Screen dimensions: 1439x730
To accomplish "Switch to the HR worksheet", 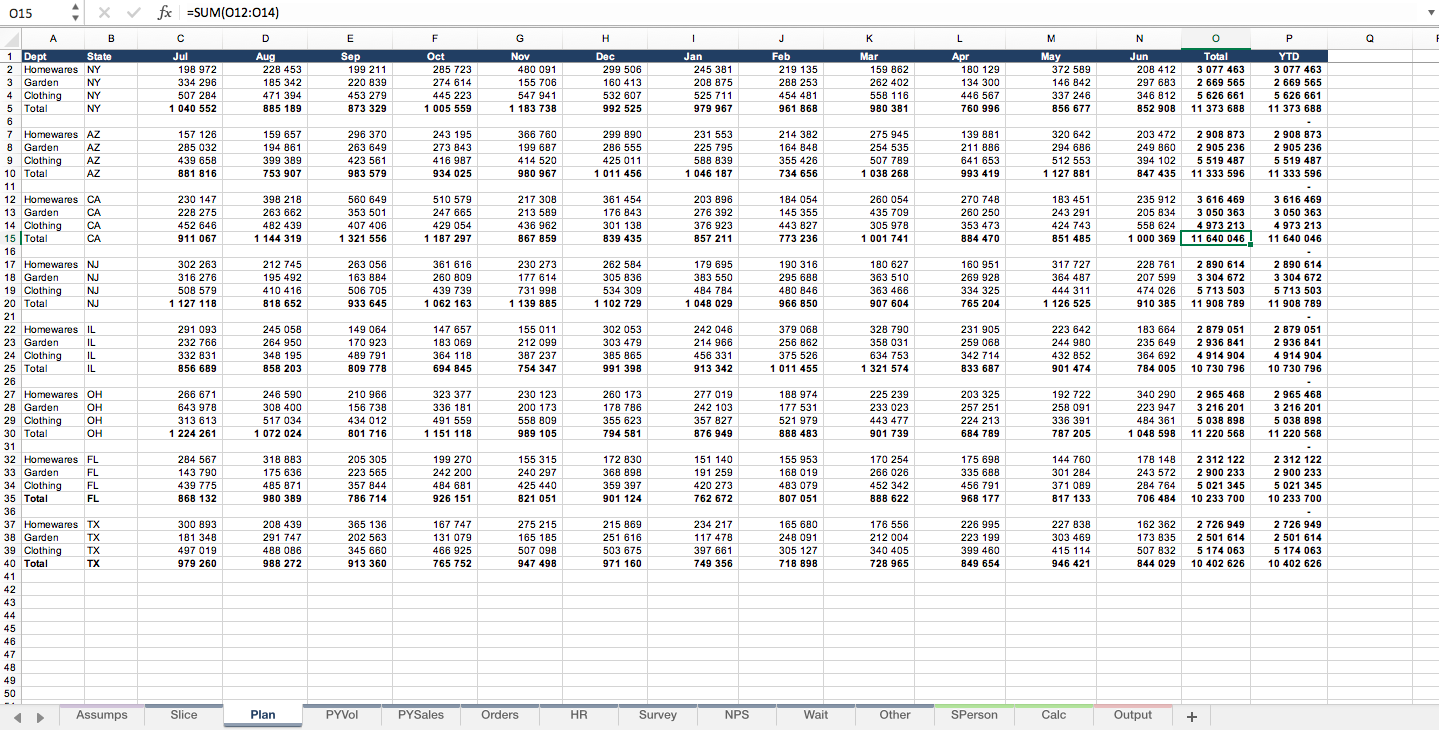I will tap(578, 715).
